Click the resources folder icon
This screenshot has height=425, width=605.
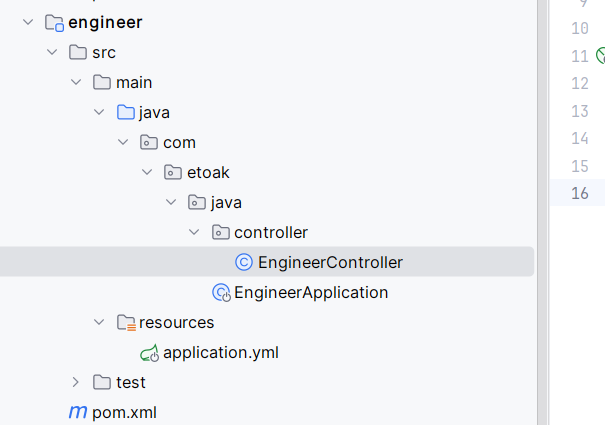(126, 323)
